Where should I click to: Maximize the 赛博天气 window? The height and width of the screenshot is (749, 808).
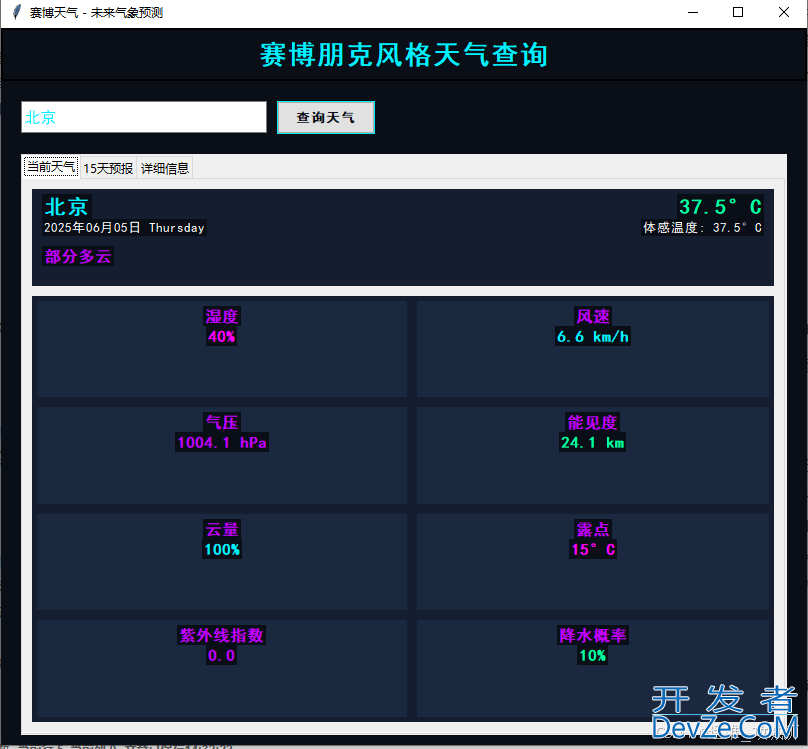738,12
